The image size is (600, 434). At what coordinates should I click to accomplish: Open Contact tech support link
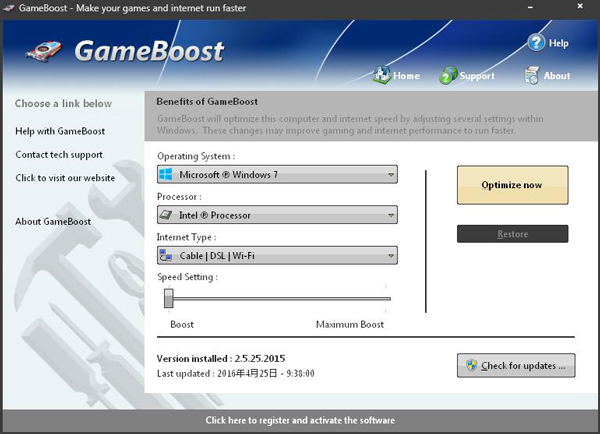pyautogui.click(x=59, y=155)
